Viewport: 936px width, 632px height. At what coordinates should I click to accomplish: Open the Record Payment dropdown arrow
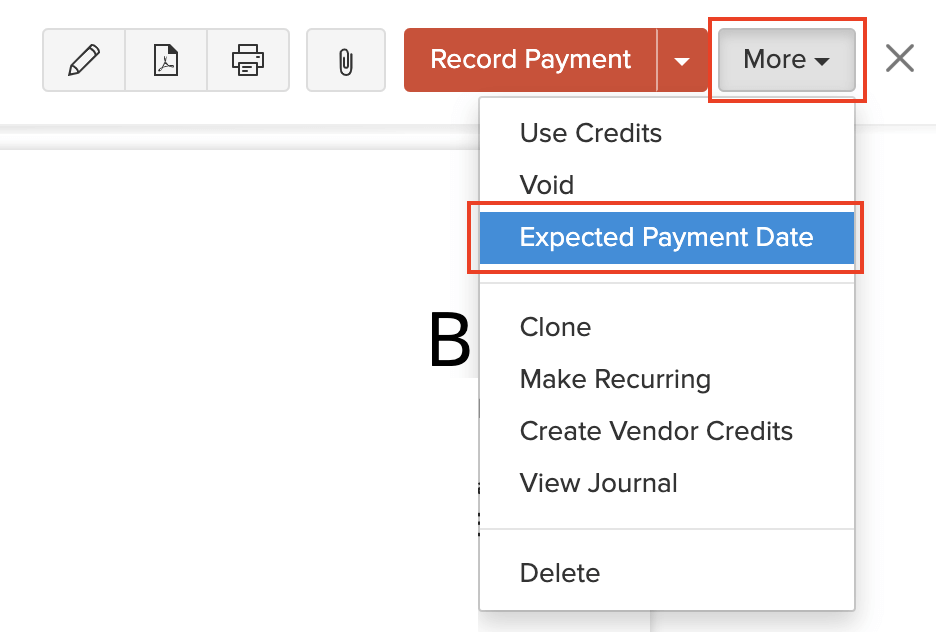[x=683, y=59]
